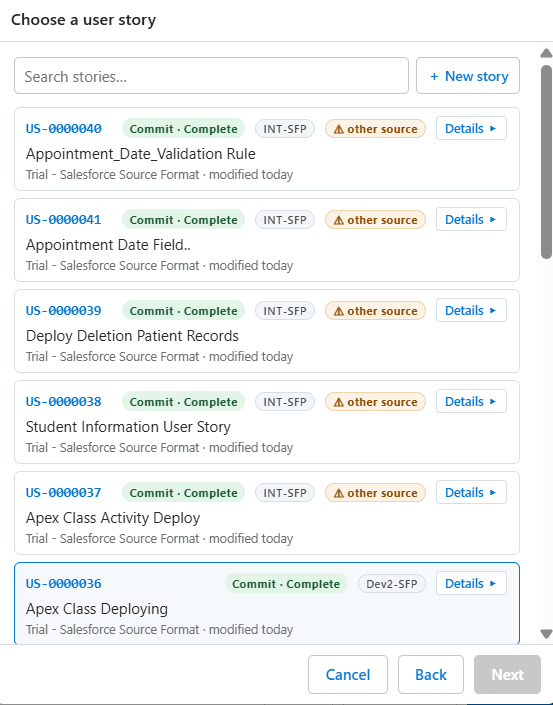Click the scrollbar down arrow
Image resolution: width=553 pixels, height=705 pixels.
pyautogui.click(x=546, y=634)
